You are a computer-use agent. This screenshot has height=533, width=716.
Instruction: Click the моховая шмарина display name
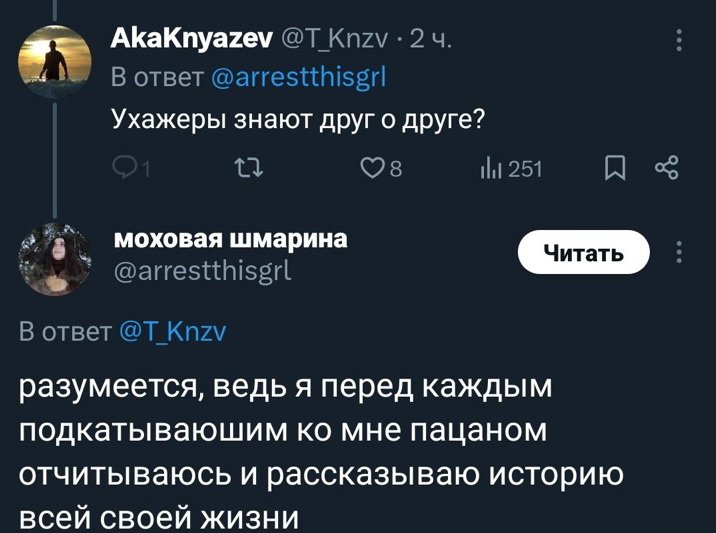tap(231, 239)
